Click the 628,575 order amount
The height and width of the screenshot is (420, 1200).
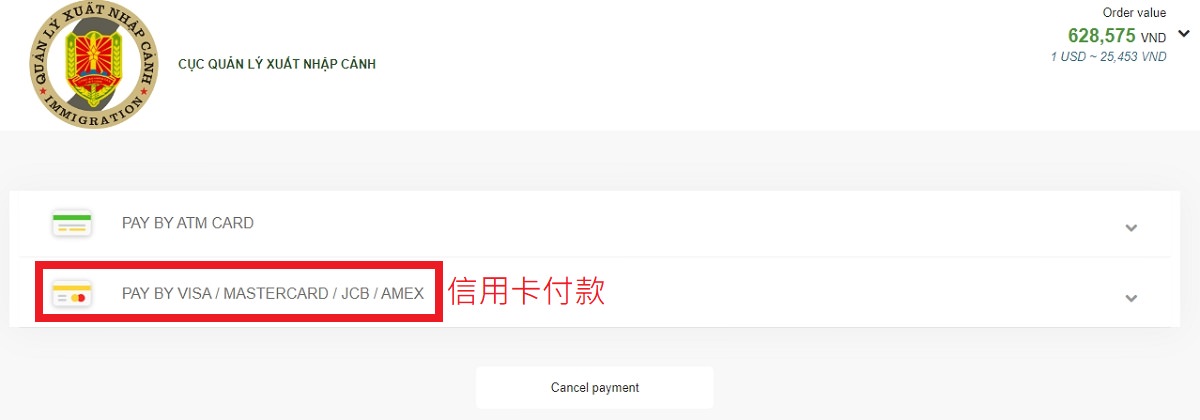1102,36
